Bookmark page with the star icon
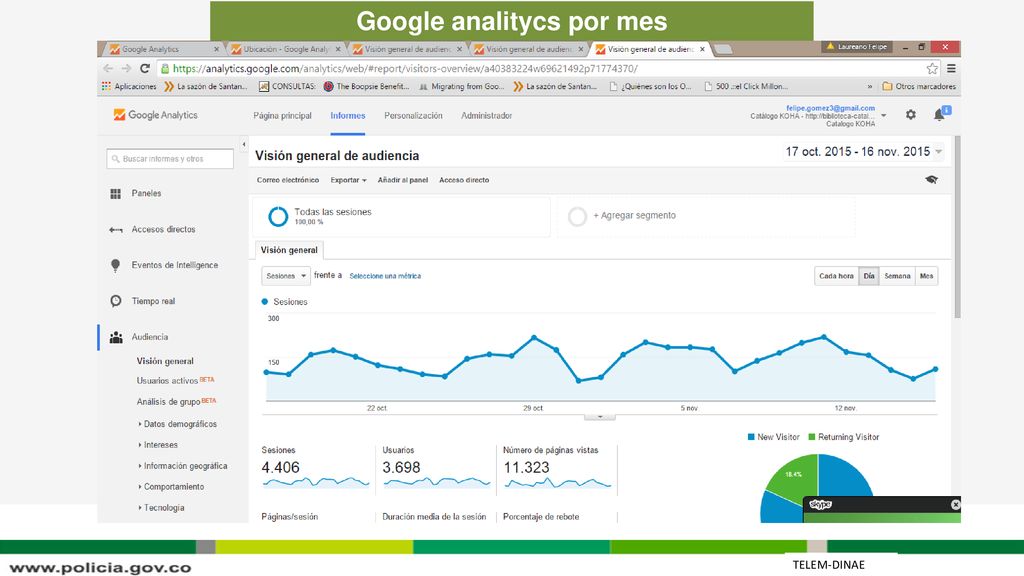This screenshot has width=1024, height=576. pos(932,68)
